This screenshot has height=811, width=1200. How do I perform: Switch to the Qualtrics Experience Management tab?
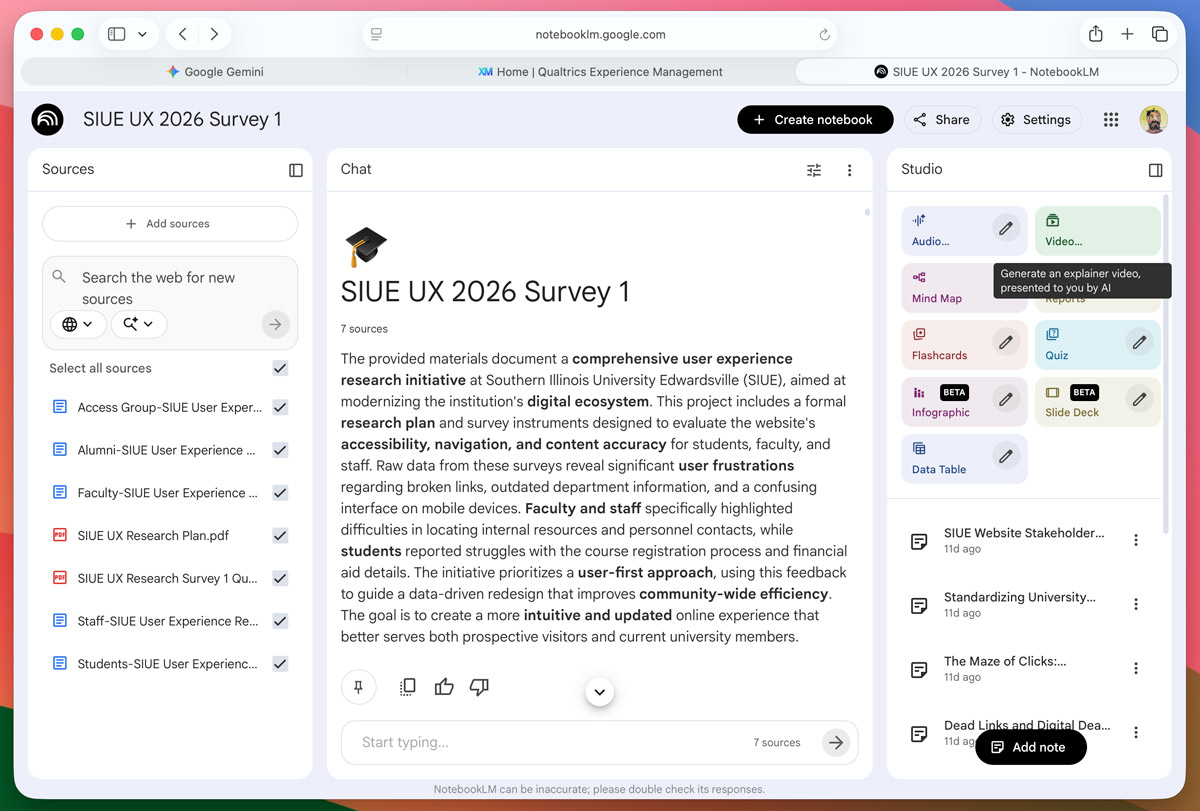tap(600, 72)
